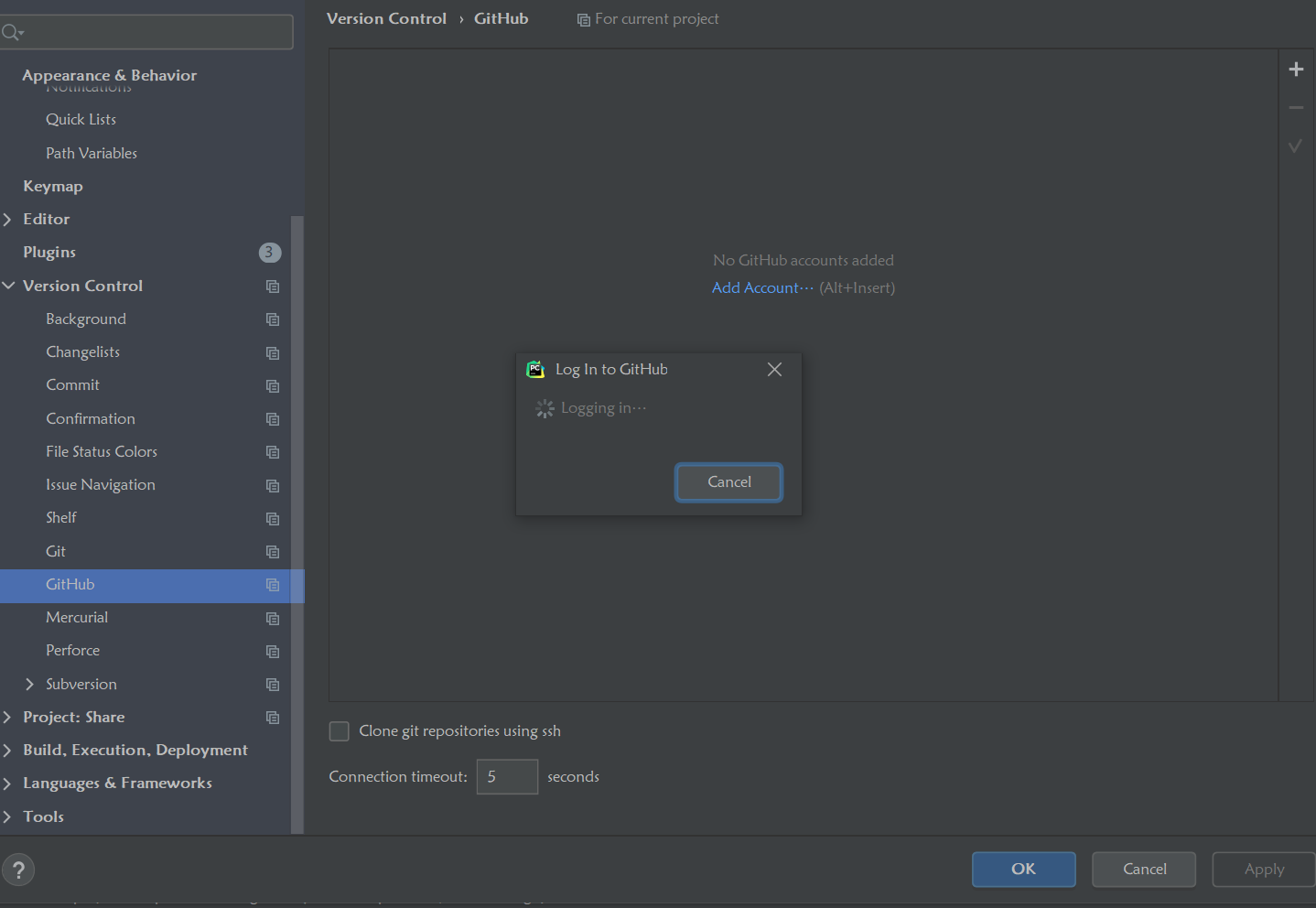Collapse the Version Control section
The width and height of the screenshot is (1316, 908).
8,286
